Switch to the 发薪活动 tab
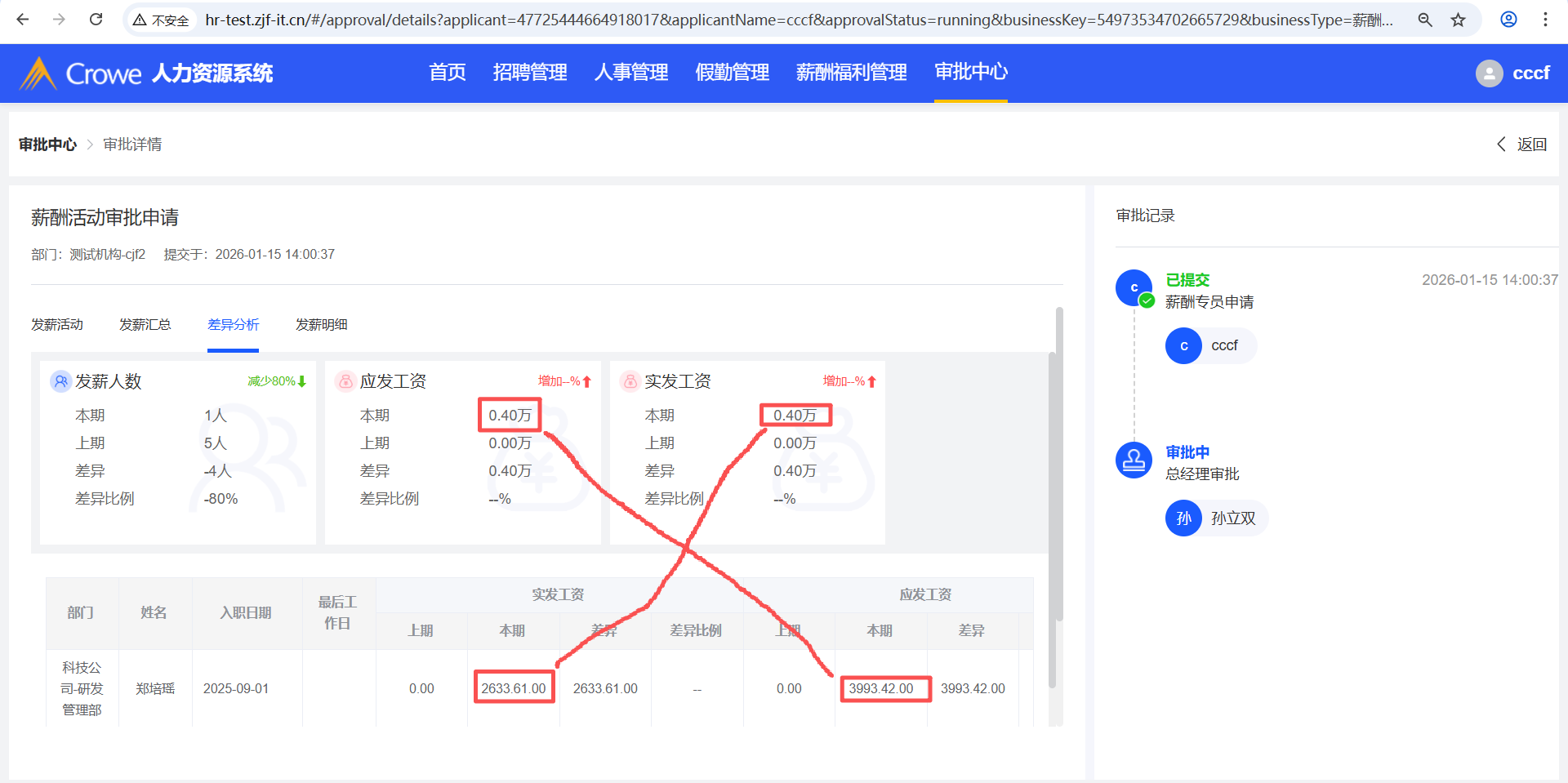Screen dimensions: 1568x783 coord(57,325)
